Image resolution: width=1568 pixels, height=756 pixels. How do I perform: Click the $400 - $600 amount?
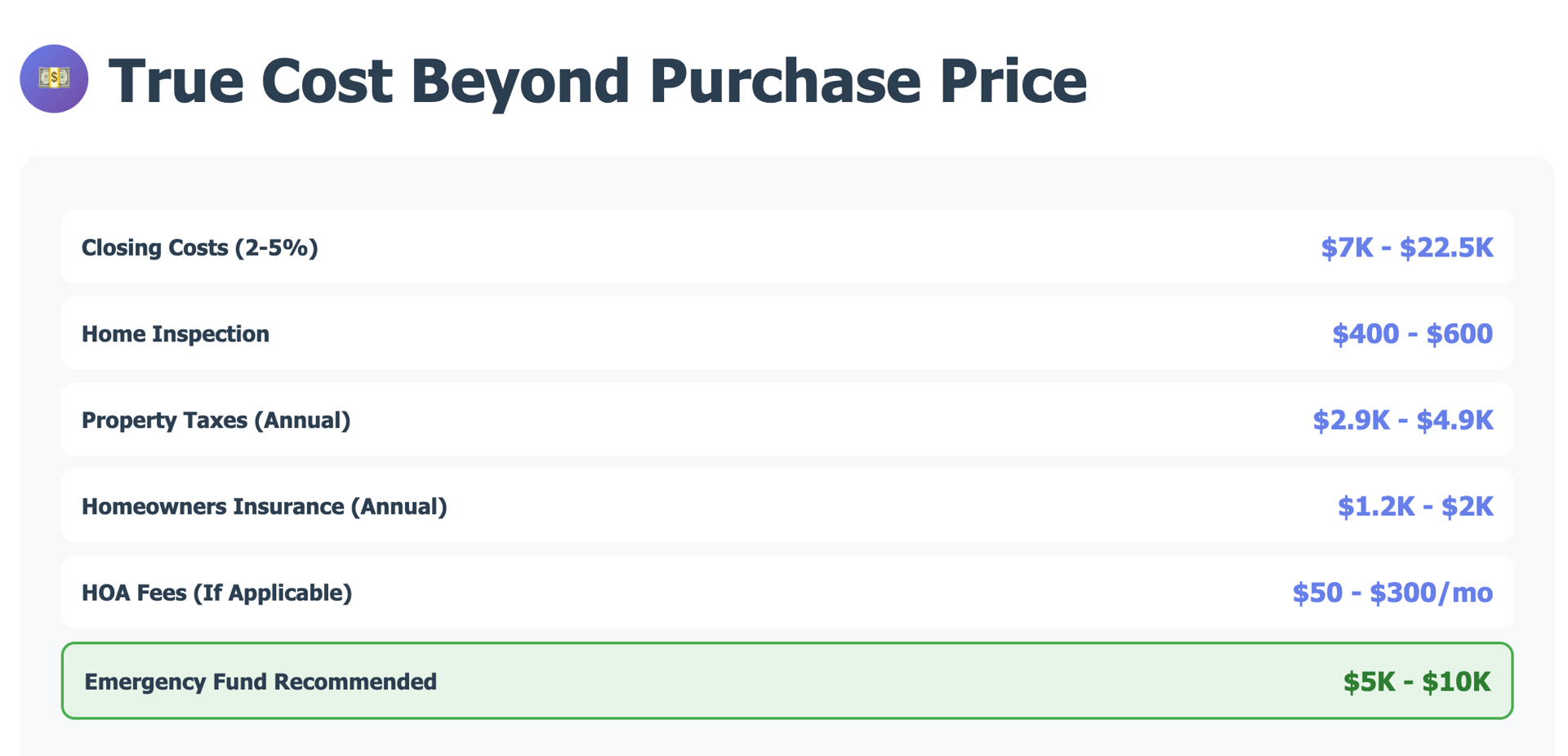(1412, 334)
